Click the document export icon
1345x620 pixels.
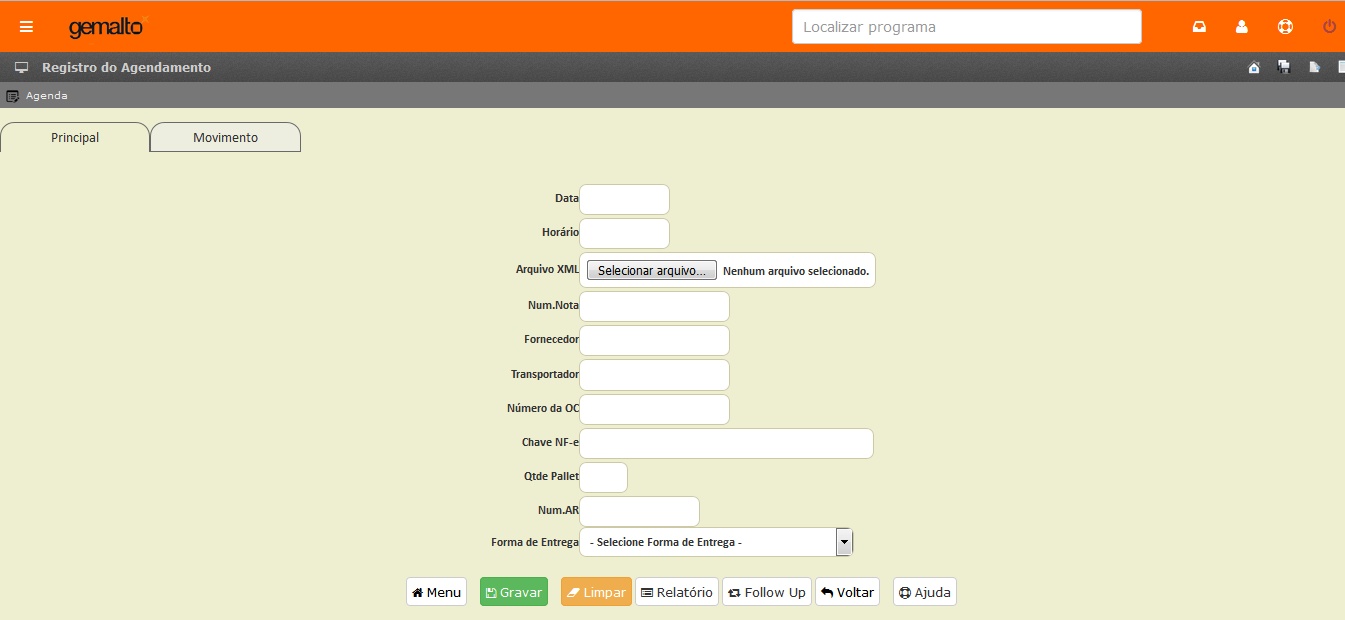1314,68
